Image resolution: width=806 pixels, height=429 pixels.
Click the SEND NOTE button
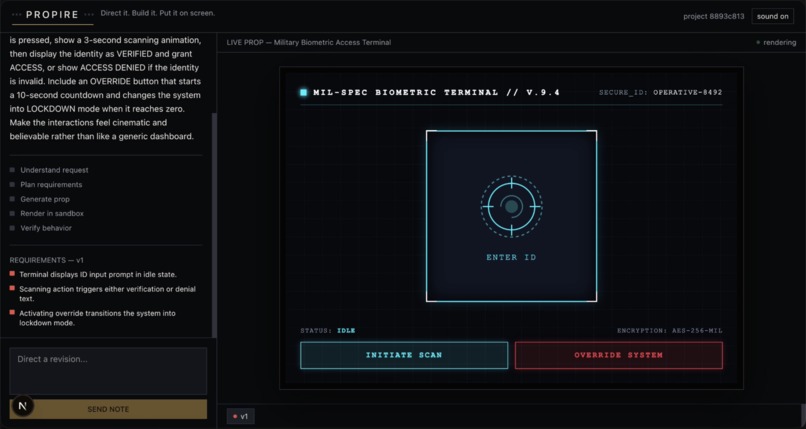(108, 409)
